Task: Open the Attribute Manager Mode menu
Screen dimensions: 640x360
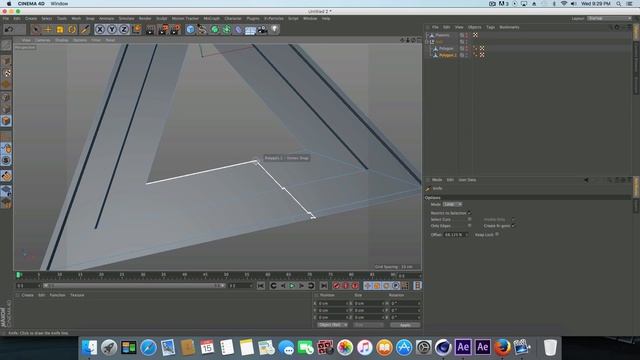Action: [437, 180]
